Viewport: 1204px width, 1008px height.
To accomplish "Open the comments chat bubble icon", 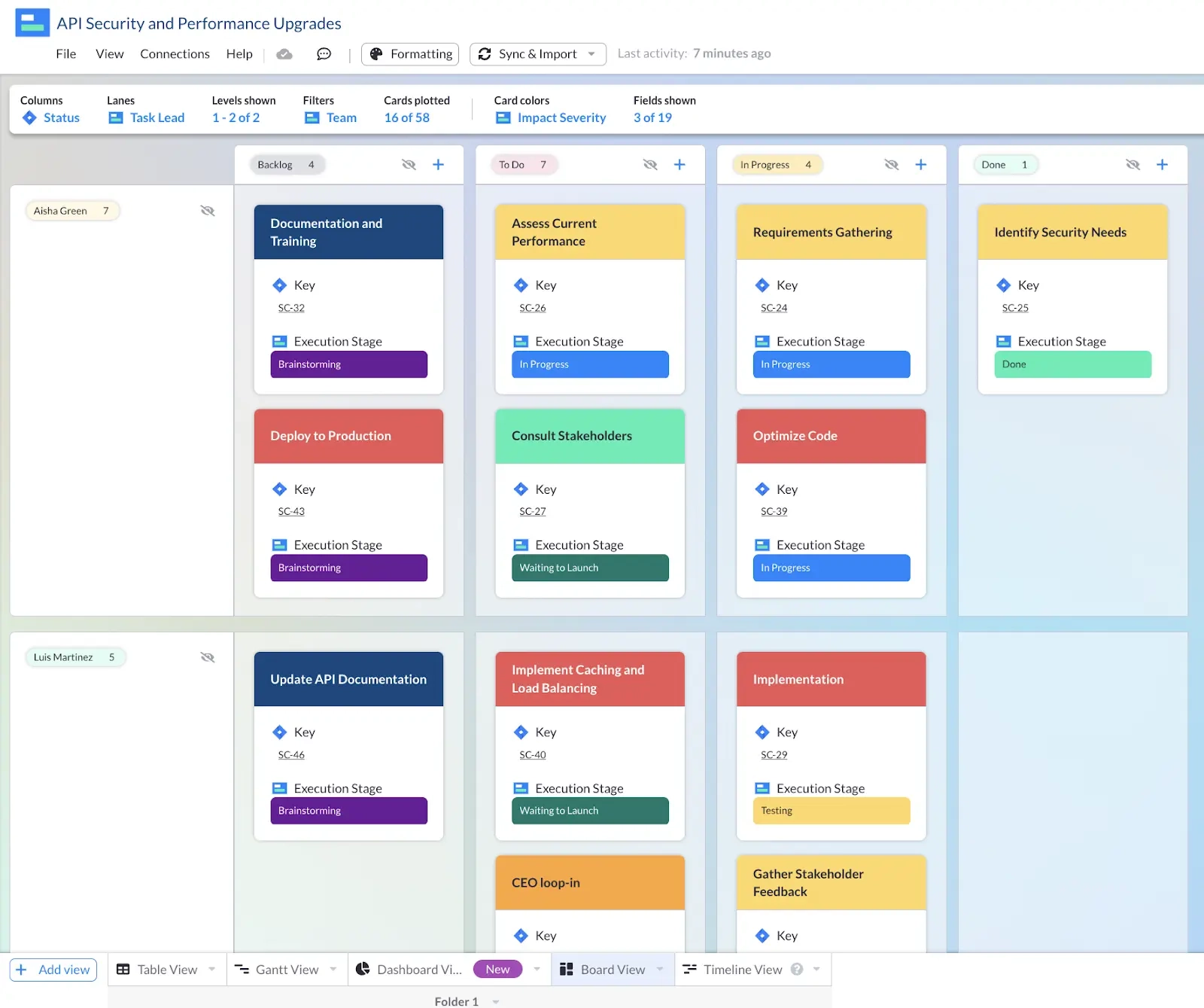I will click(324, 53).
